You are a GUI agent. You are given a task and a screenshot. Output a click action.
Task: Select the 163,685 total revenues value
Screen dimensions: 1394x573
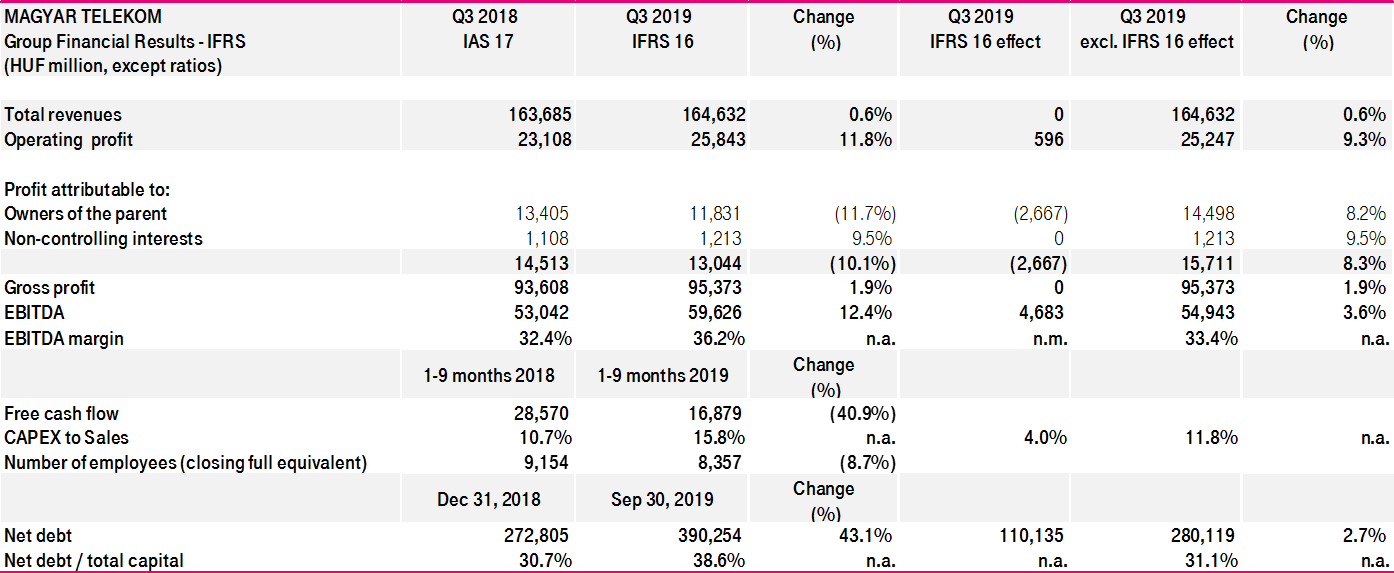(x=540, y=115)
